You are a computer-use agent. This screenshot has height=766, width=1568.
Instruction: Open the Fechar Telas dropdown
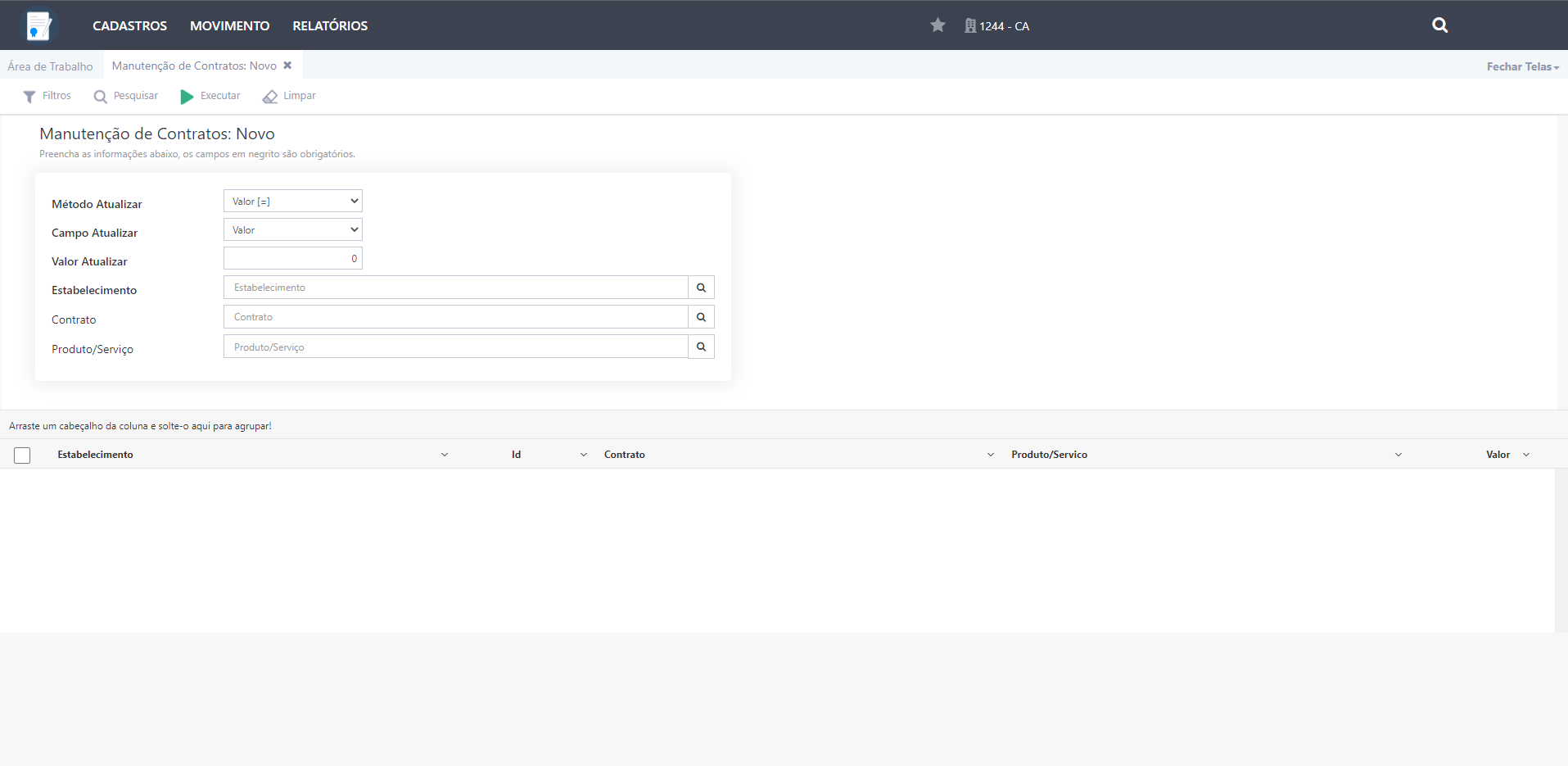pyautogui.click(x=1523, y=66)
